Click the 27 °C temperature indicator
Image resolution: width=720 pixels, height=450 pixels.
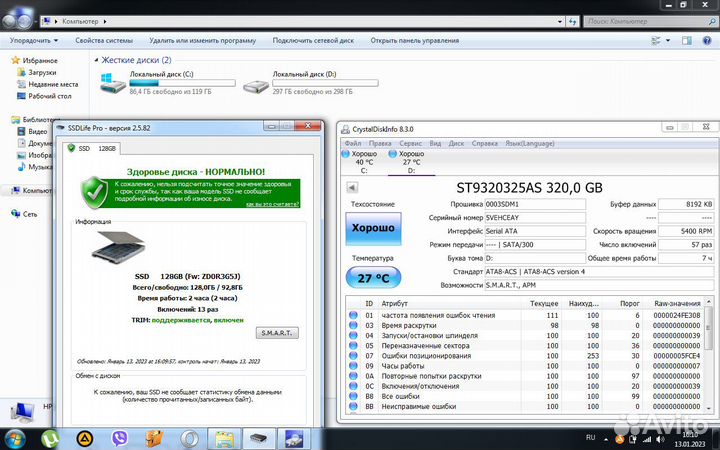[x=373, y=278]
